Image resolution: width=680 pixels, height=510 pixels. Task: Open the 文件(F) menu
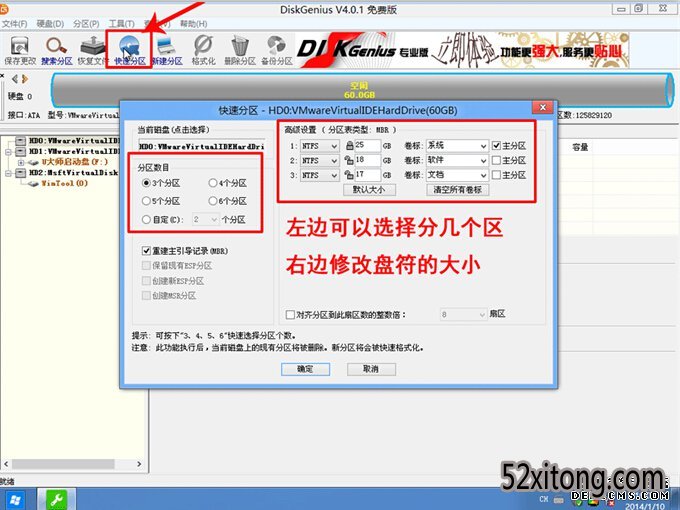(14, 23)
